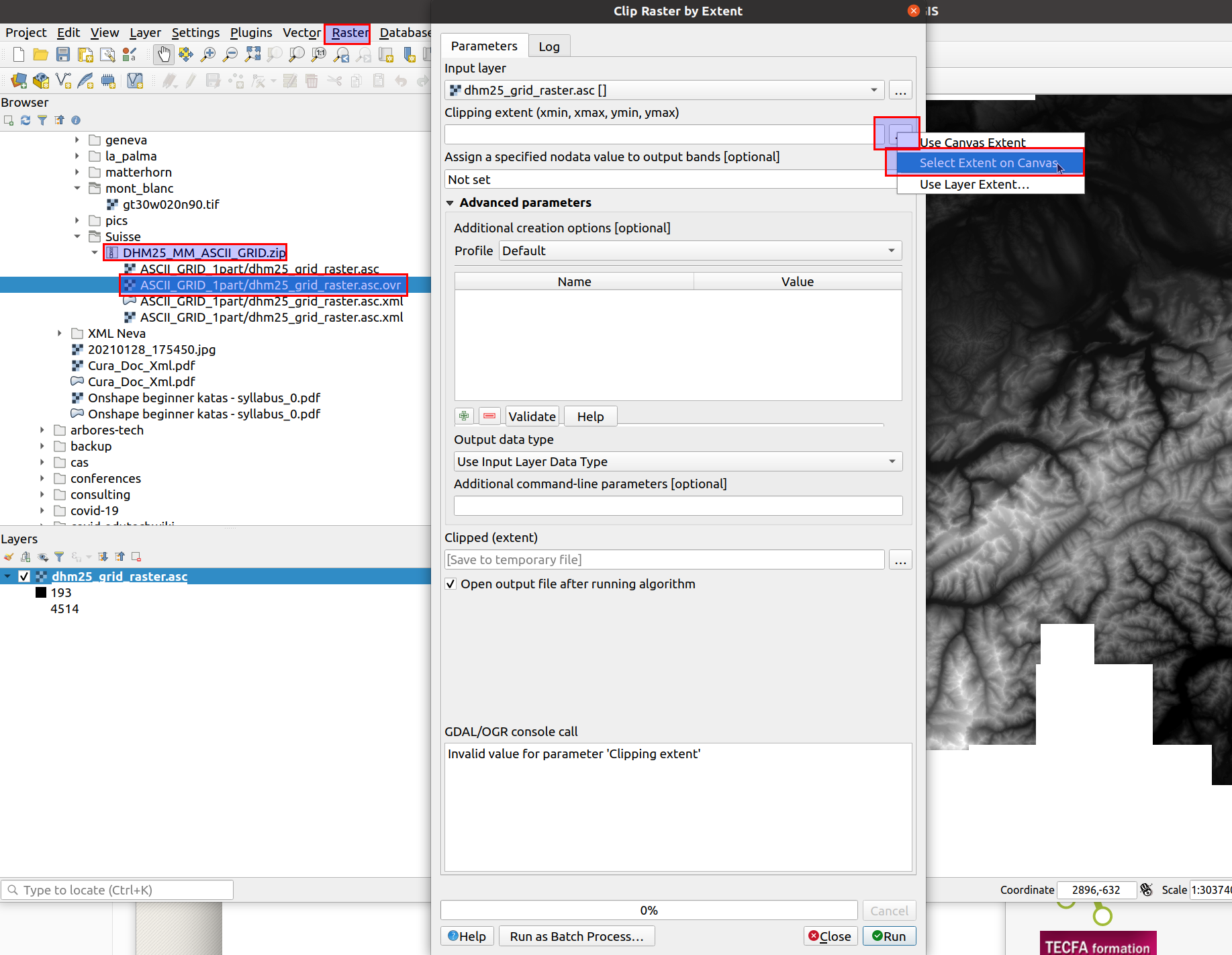Save the project with the floppy icon

[x=63, y=55]
